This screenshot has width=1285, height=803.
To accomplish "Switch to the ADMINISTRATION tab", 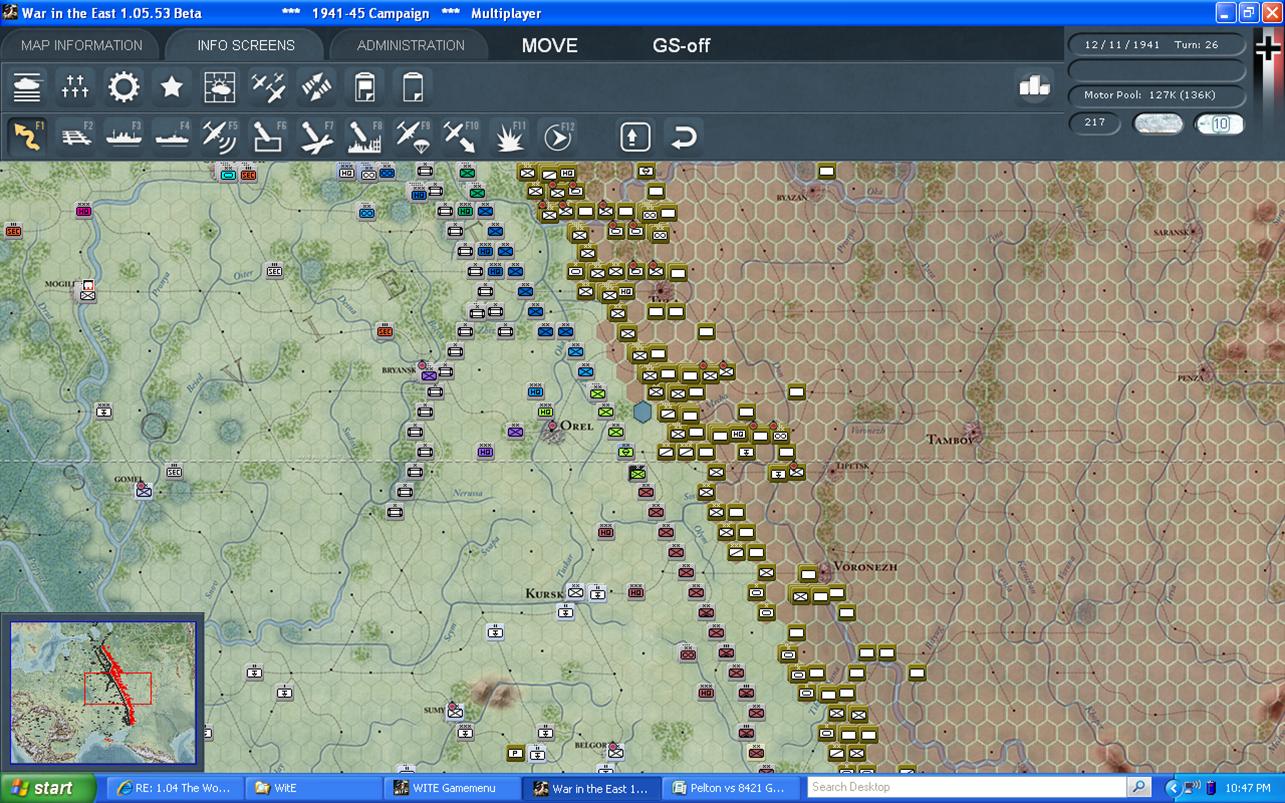I will (x=410, y=45).
